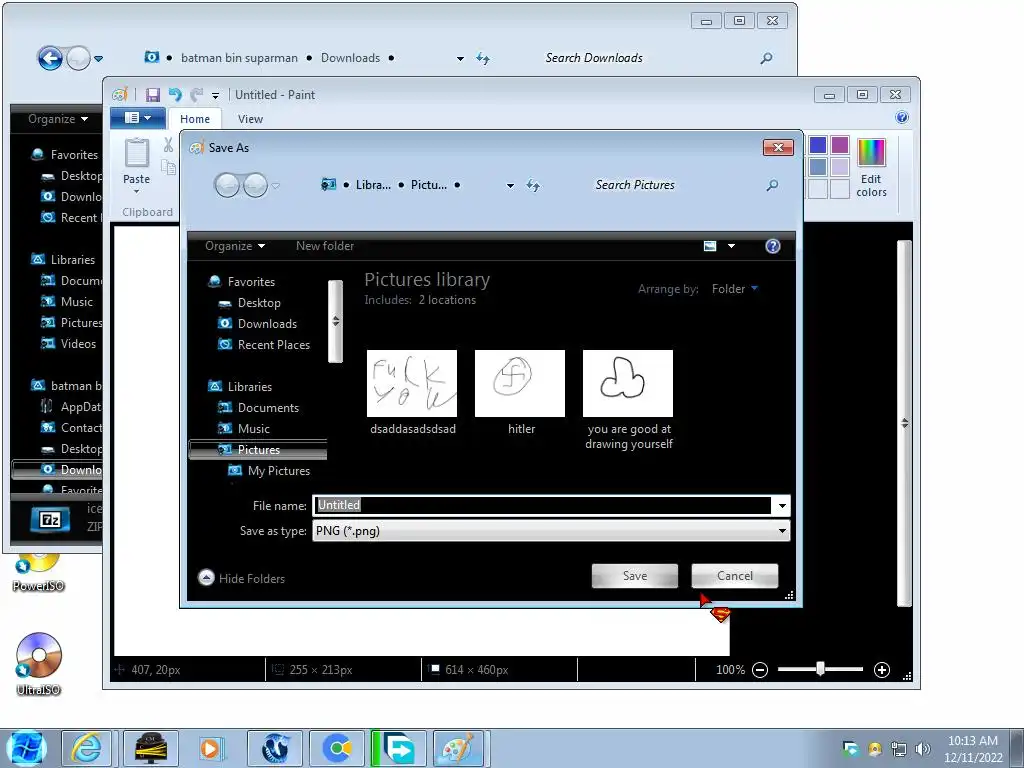The image size is (1024, 768).
Task: Select the magenta color swatch in Paint palette
Action: 840,144
